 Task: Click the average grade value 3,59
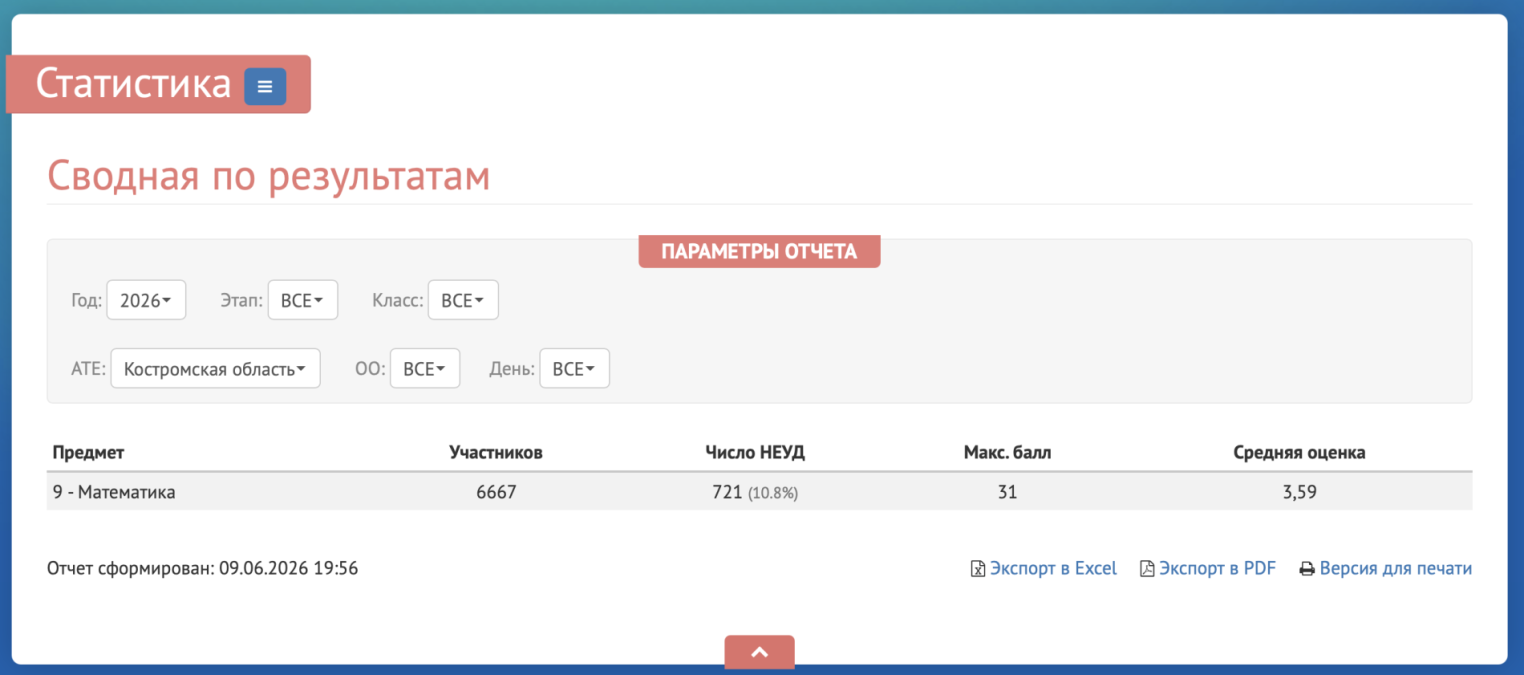pyautogui.click(x=1299, y=492)
